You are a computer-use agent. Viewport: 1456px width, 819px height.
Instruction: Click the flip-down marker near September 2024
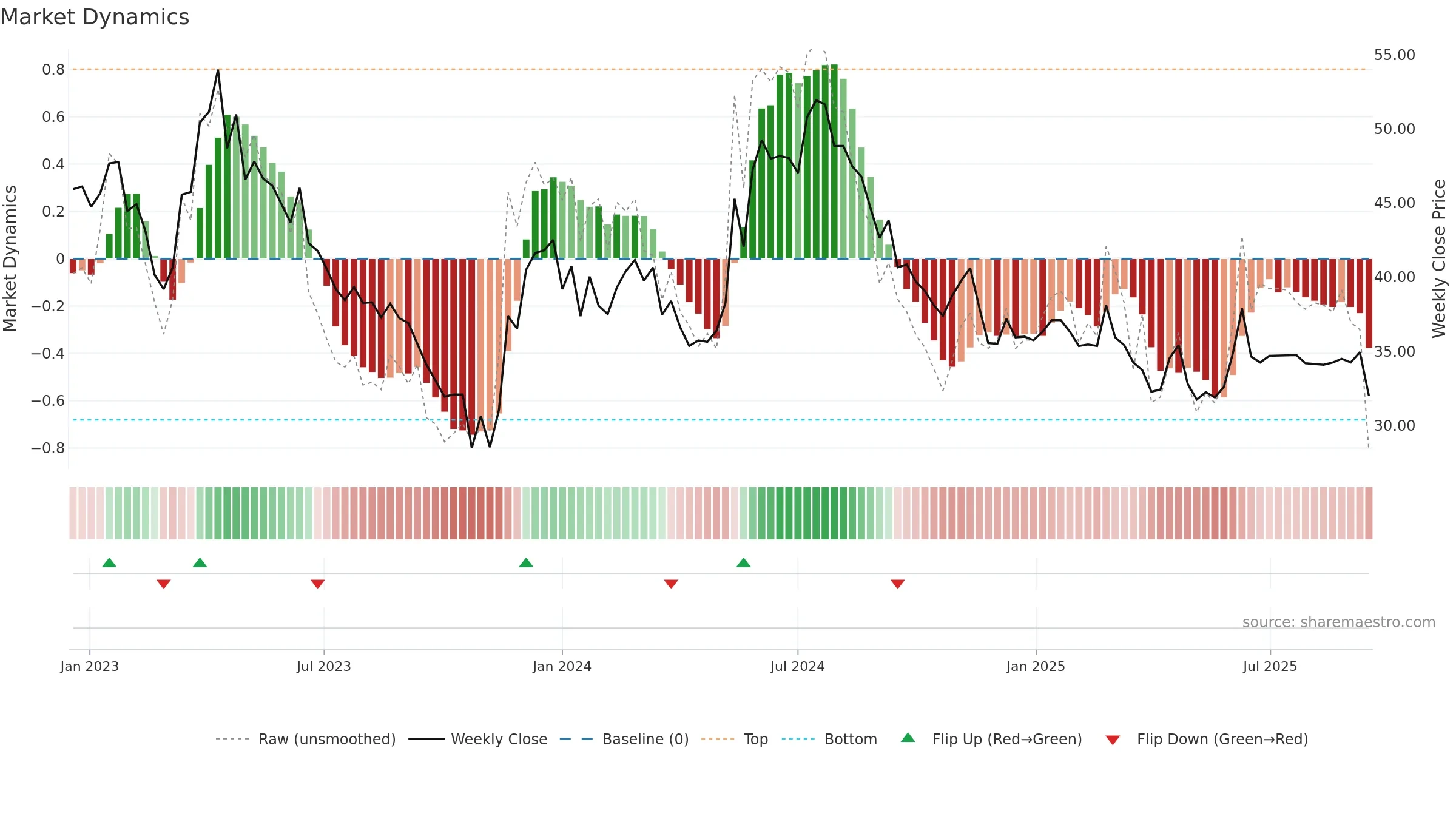point(898,584)
